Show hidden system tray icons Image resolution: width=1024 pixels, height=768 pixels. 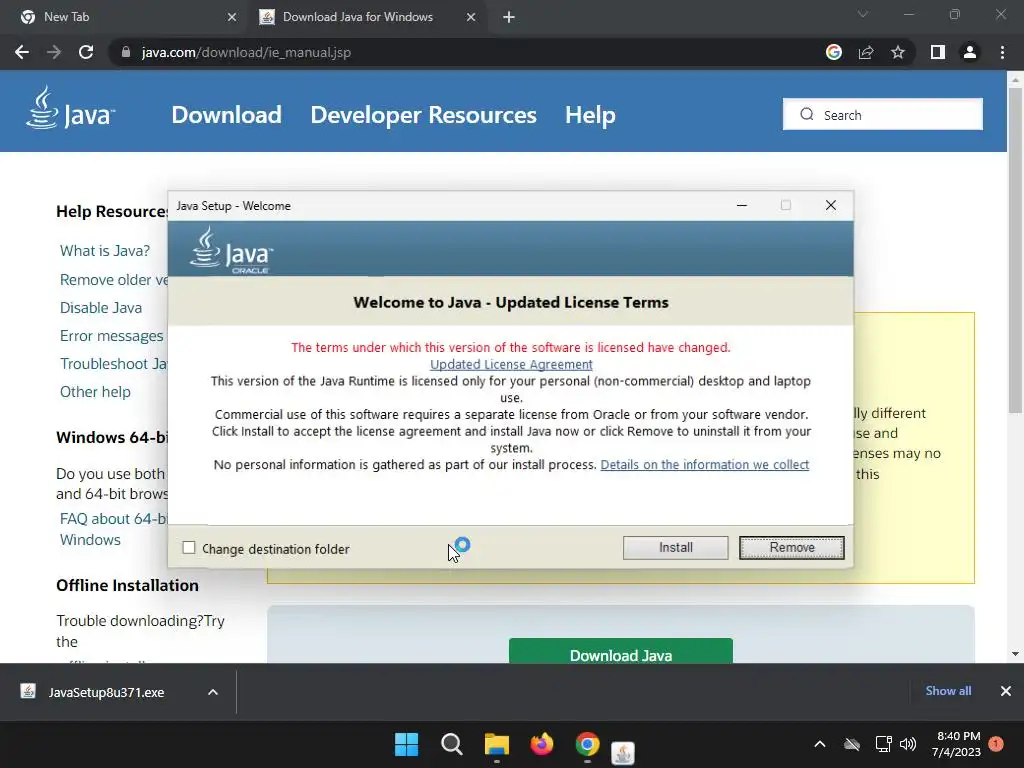pos(820,744)
